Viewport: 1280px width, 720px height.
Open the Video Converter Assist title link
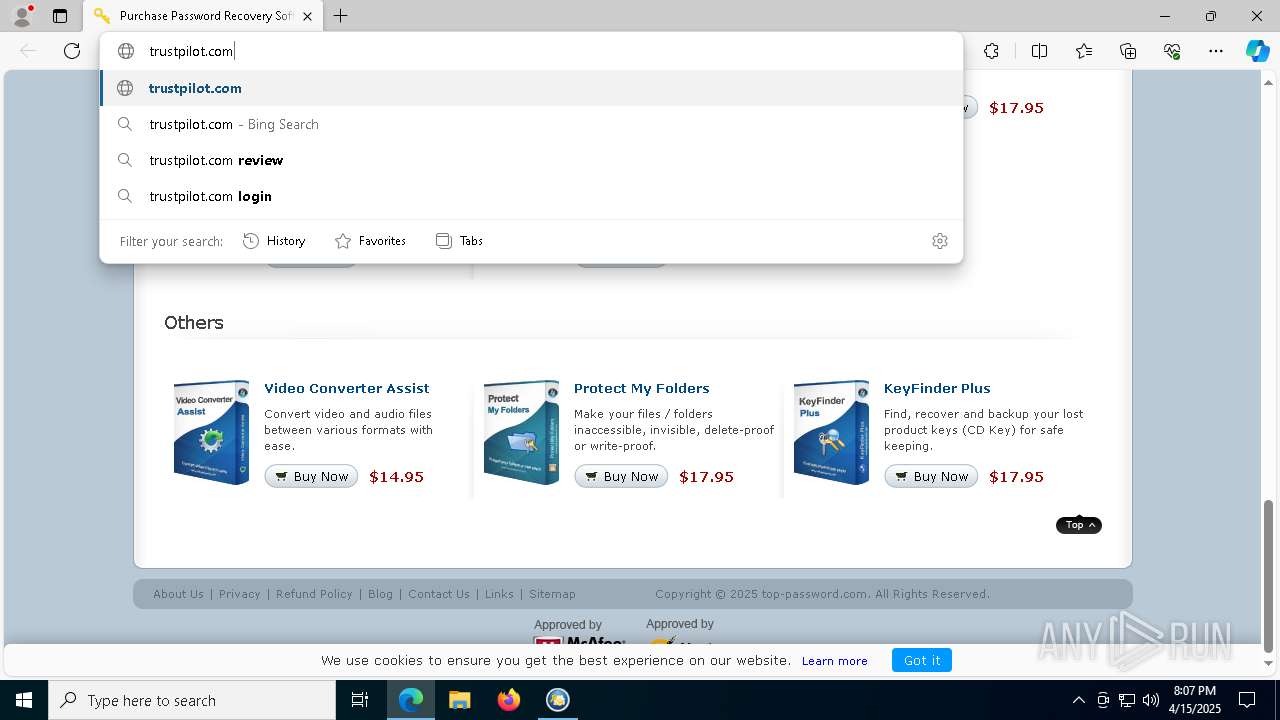coord(347,388)
